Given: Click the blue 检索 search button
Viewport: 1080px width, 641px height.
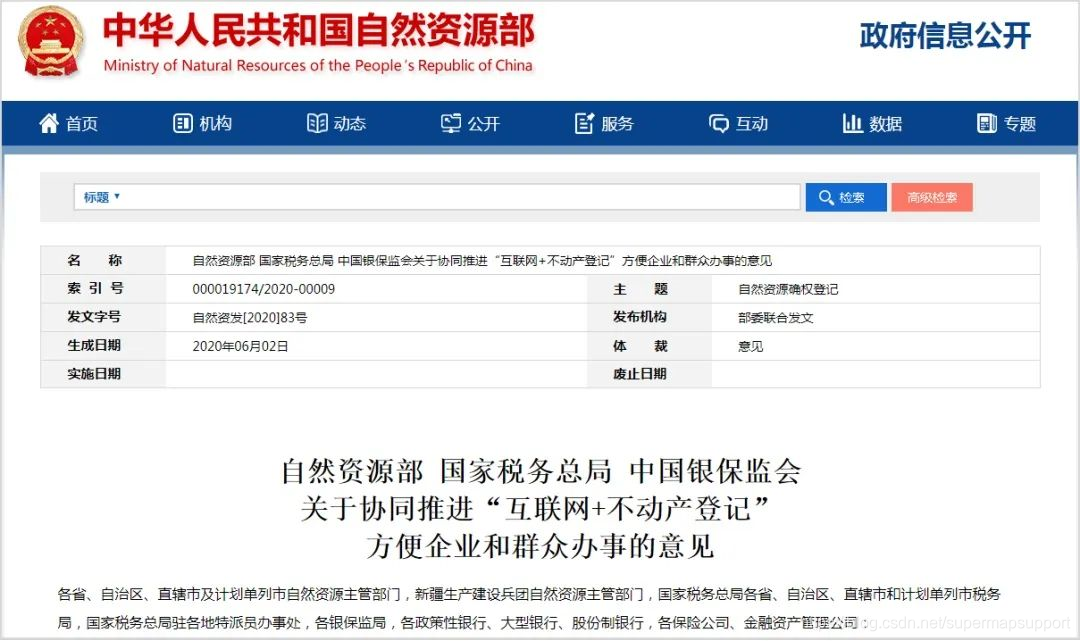Looking at the screenshot, I should pyautogui.click(x=846, y=198).
